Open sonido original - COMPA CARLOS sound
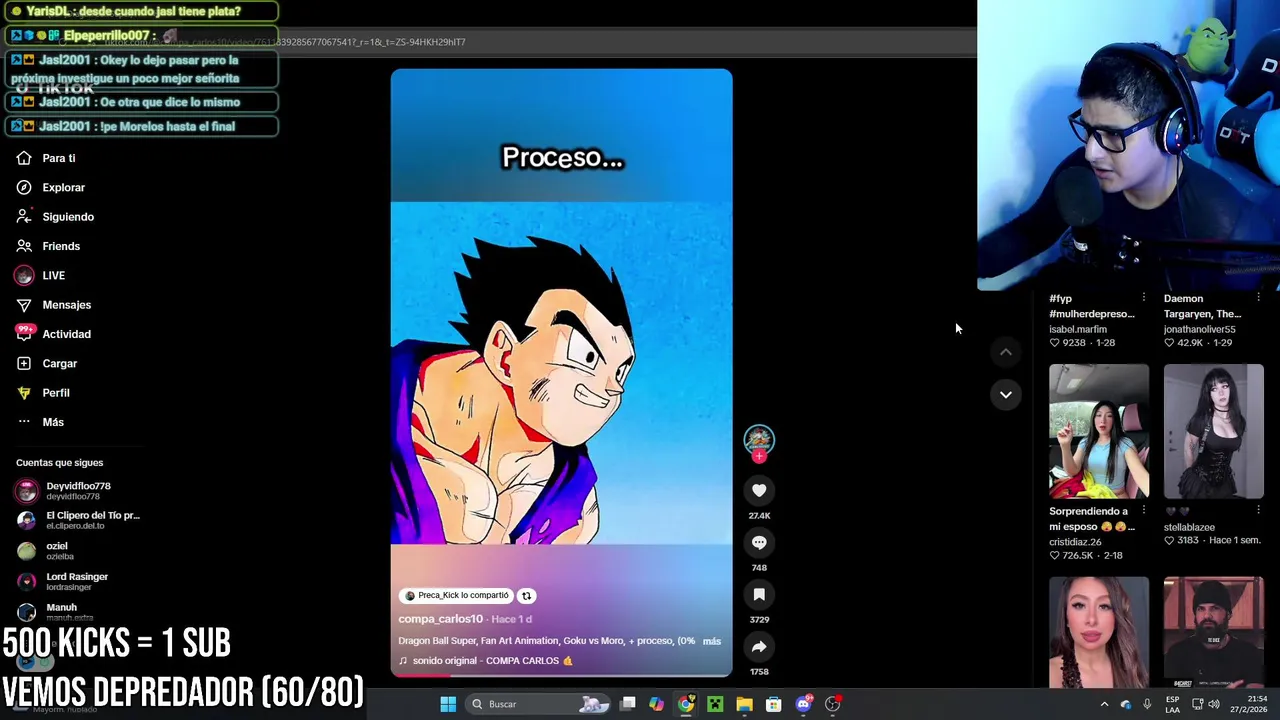Image resolution: width=1280 pixels, height=720 pixels. tap(486, 661)
